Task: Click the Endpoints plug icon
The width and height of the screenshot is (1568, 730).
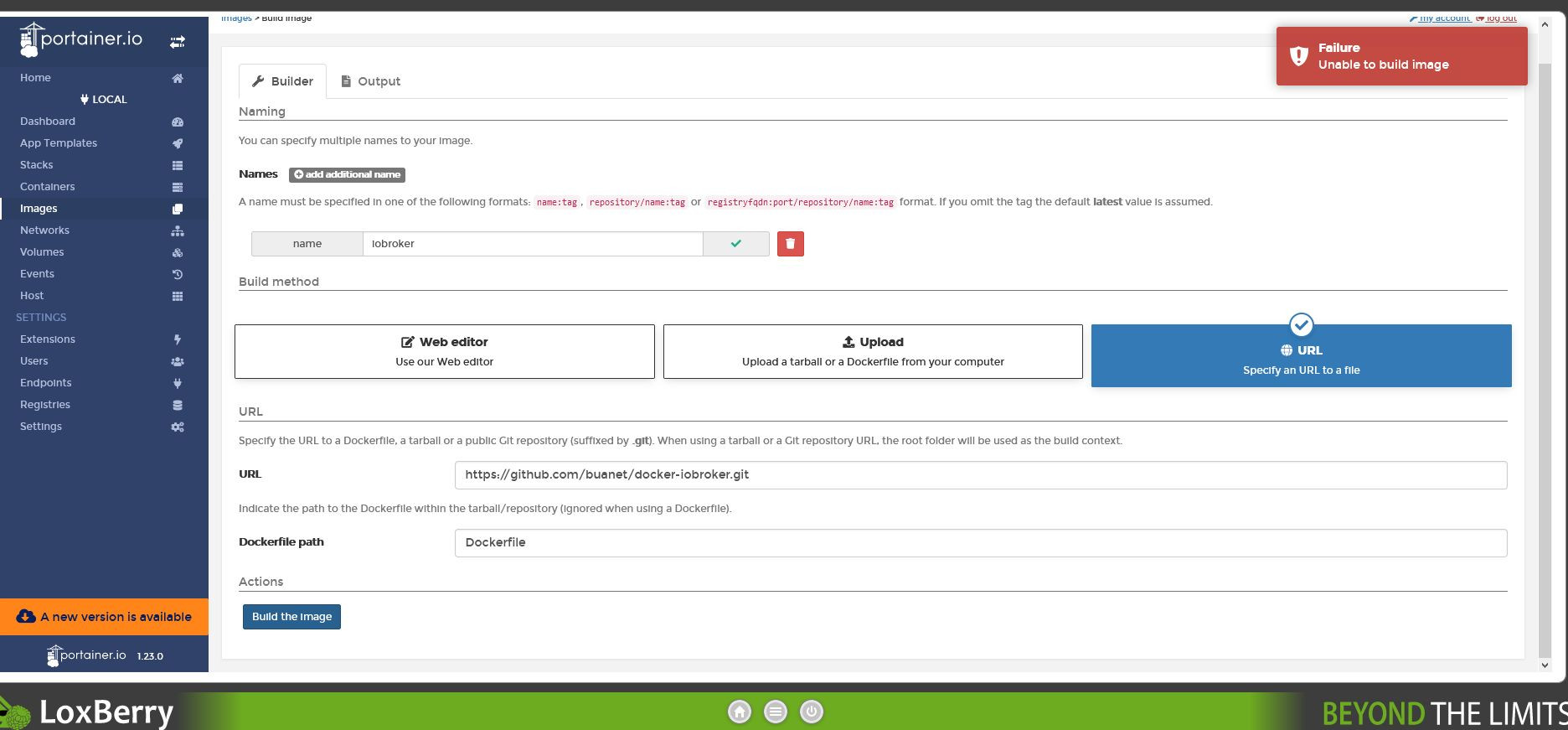Action: [x=178, y=383]
